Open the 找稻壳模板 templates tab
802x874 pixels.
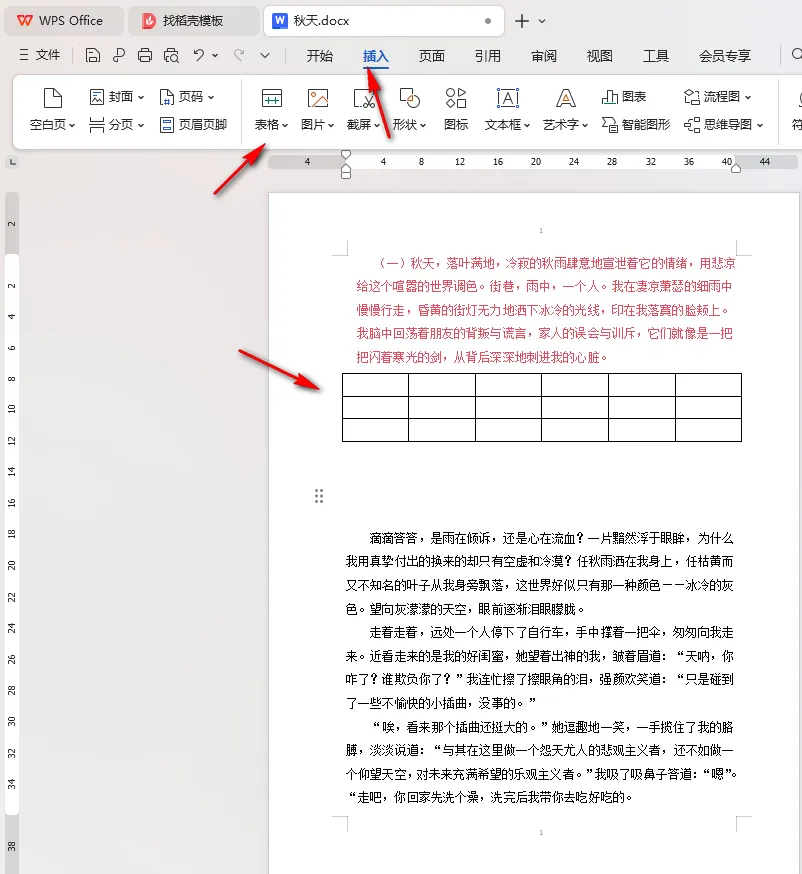pos(193,21)
